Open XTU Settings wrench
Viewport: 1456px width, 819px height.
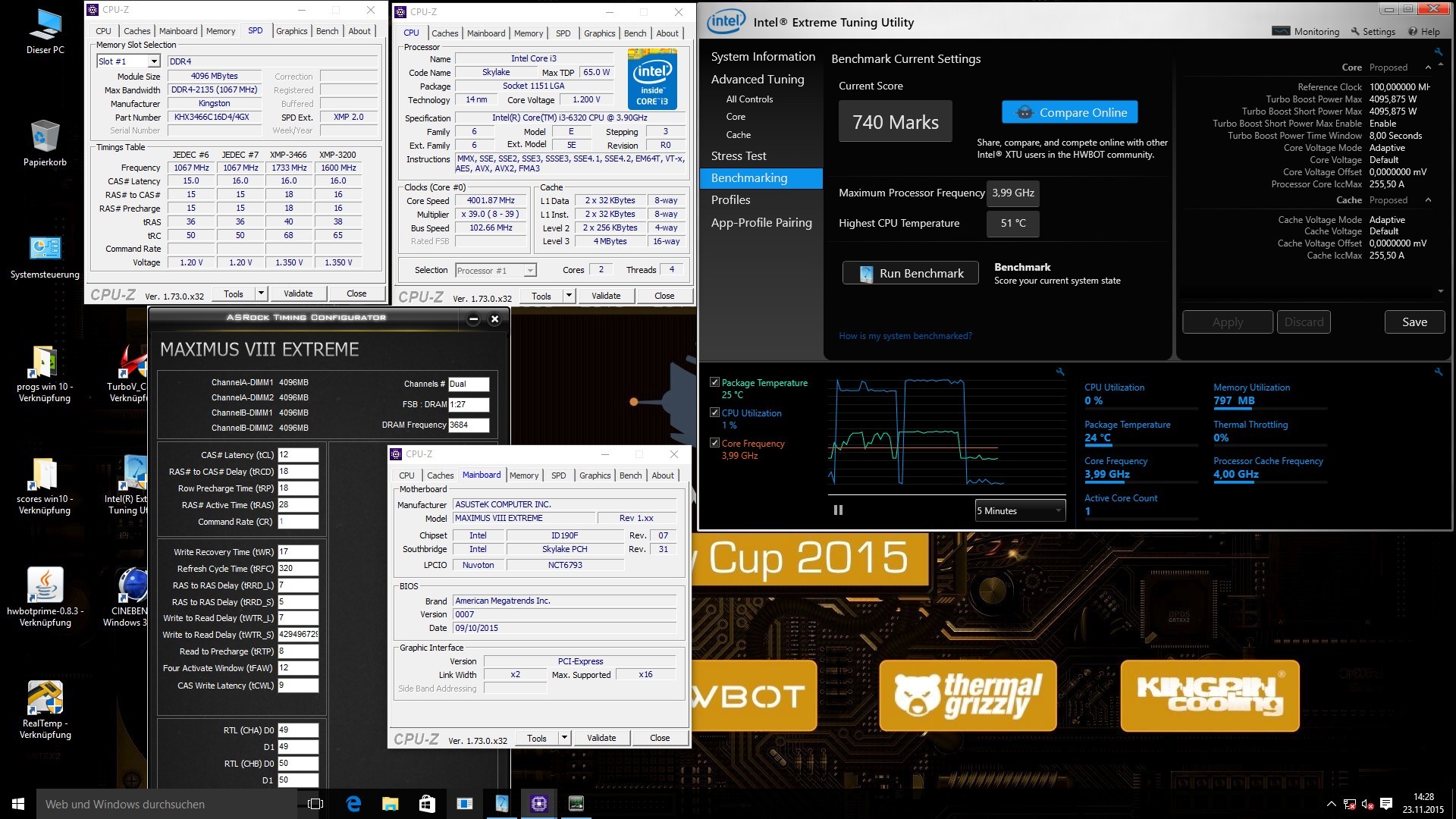tap(1373, 31)
